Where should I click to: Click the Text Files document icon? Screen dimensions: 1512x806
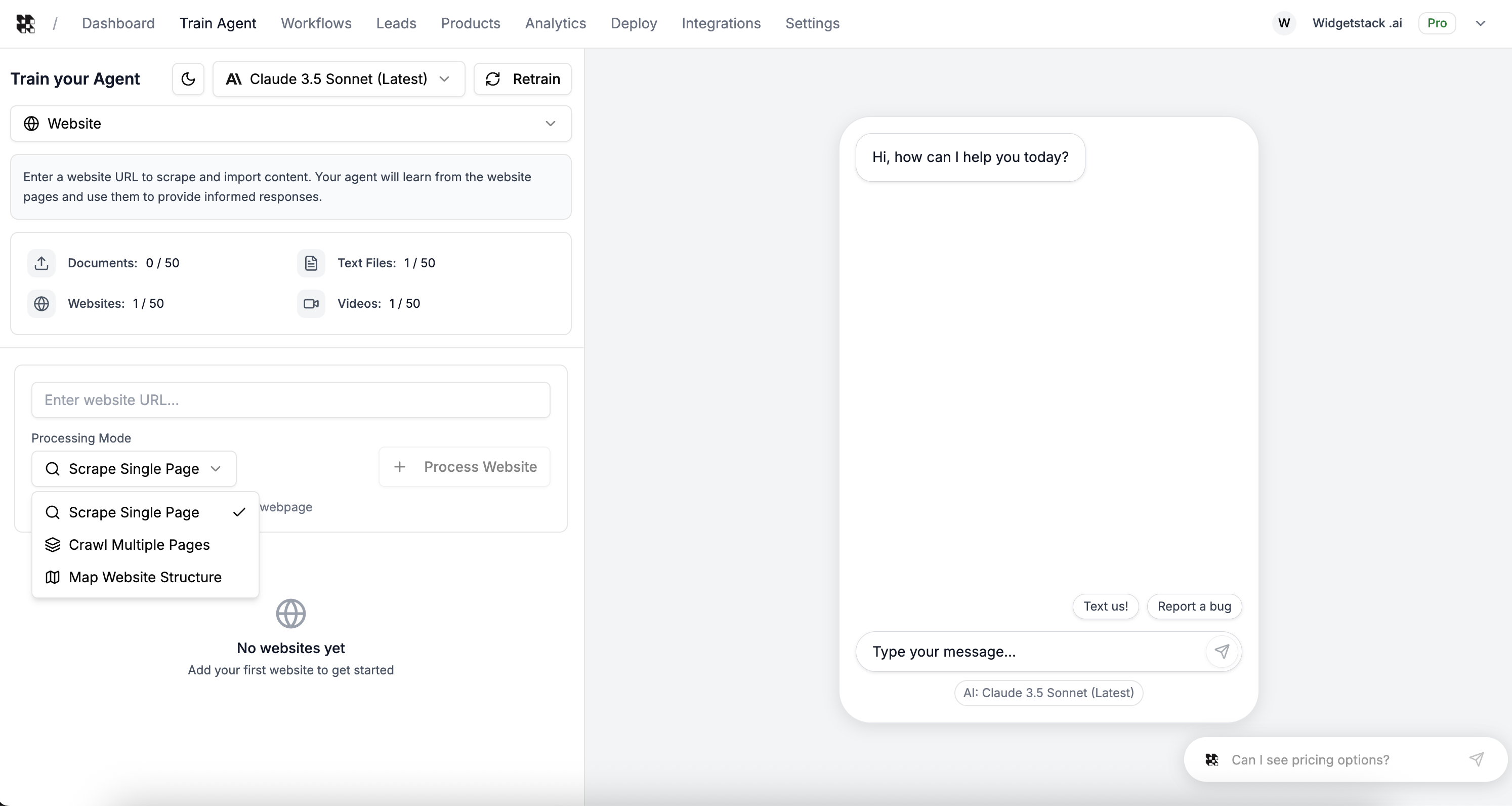pos(311,263)
